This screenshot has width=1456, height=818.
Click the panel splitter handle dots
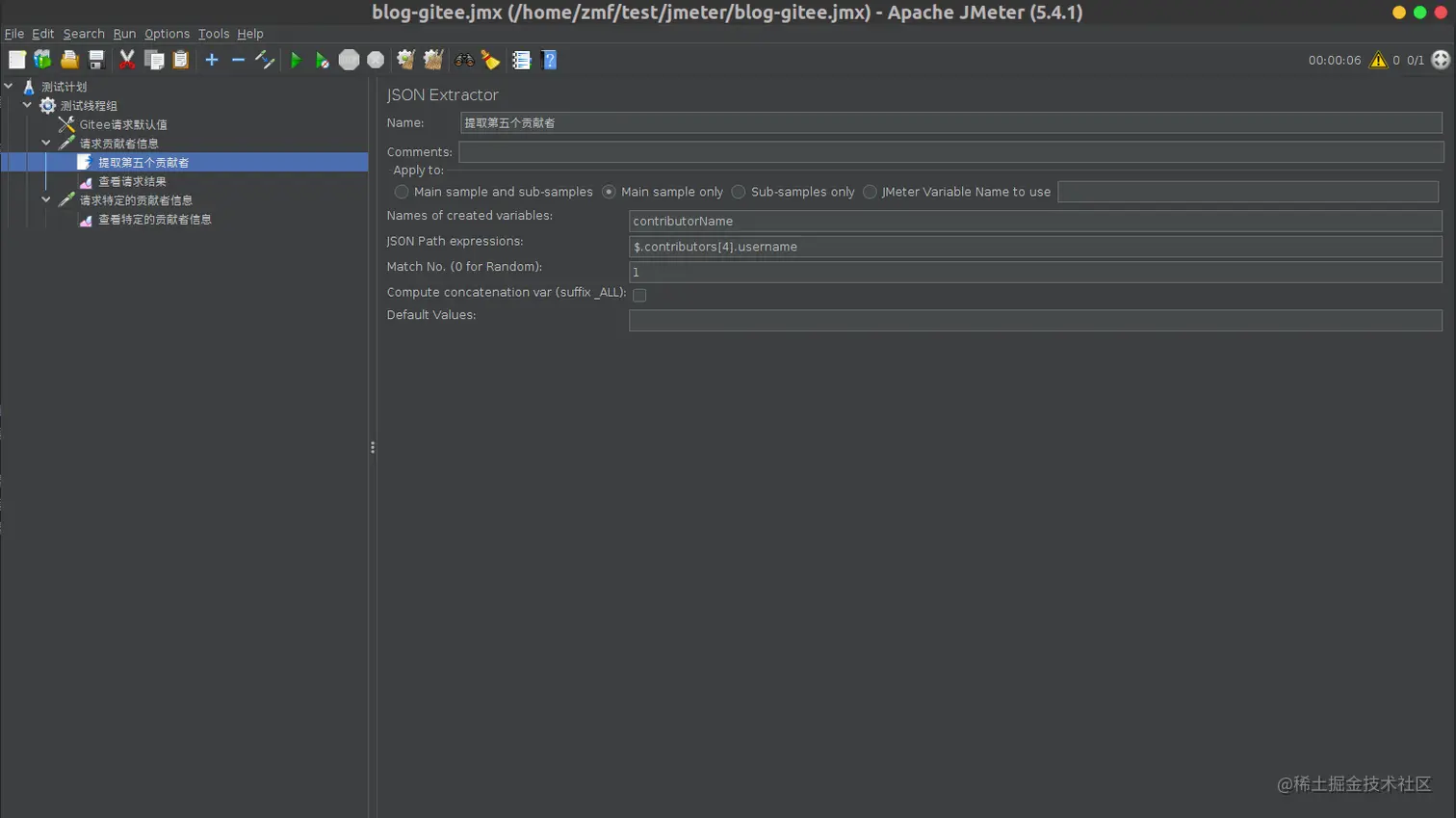click(x=373, y=448)
